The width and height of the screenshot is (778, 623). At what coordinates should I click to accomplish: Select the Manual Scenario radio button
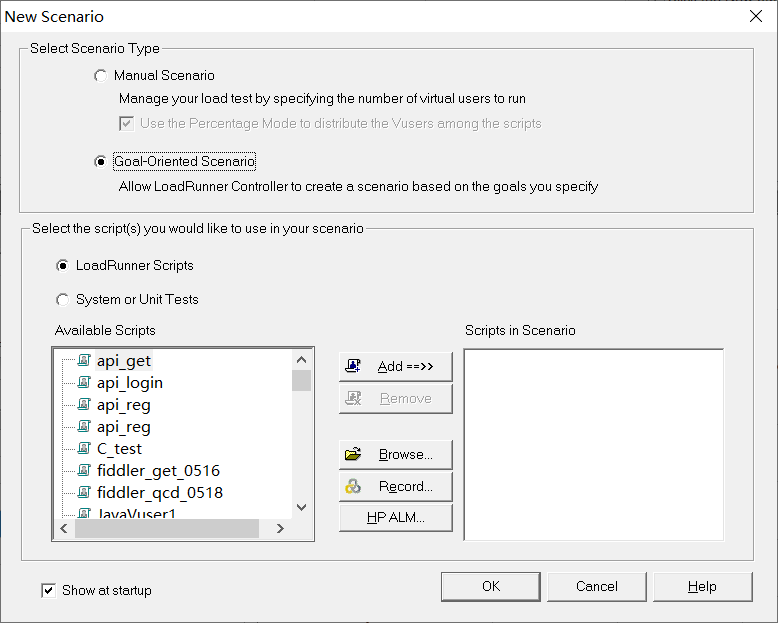pyautogui.click(x=99, y=76)
